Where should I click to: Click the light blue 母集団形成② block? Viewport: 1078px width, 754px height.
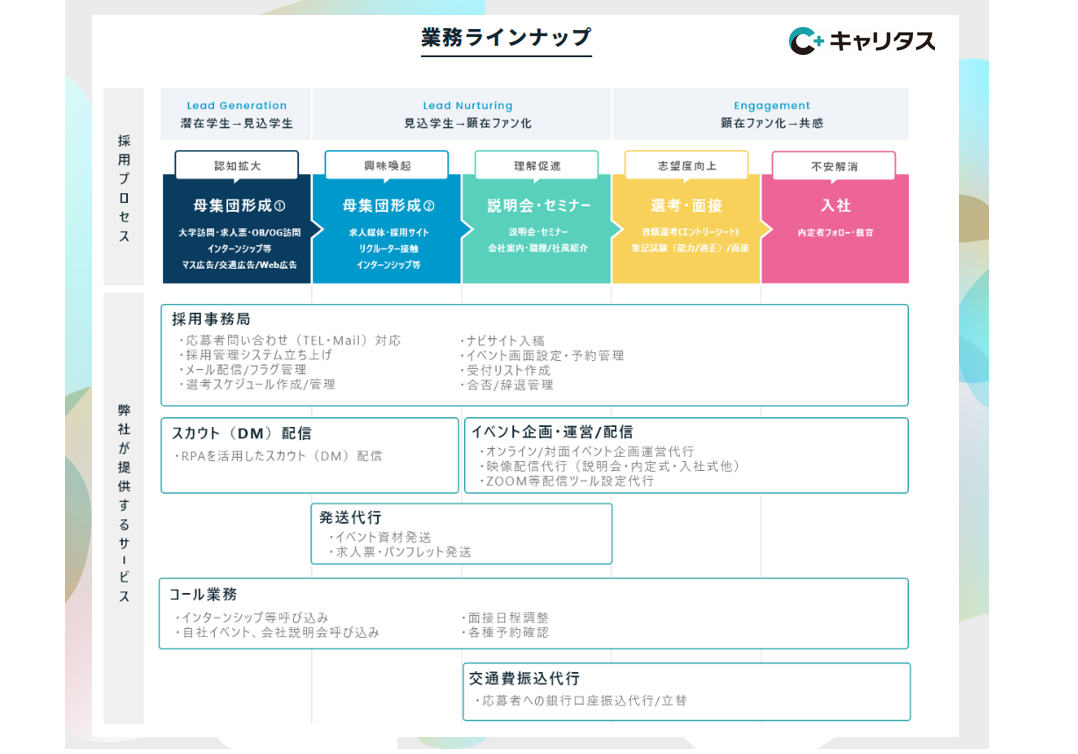tap(387, 229)
